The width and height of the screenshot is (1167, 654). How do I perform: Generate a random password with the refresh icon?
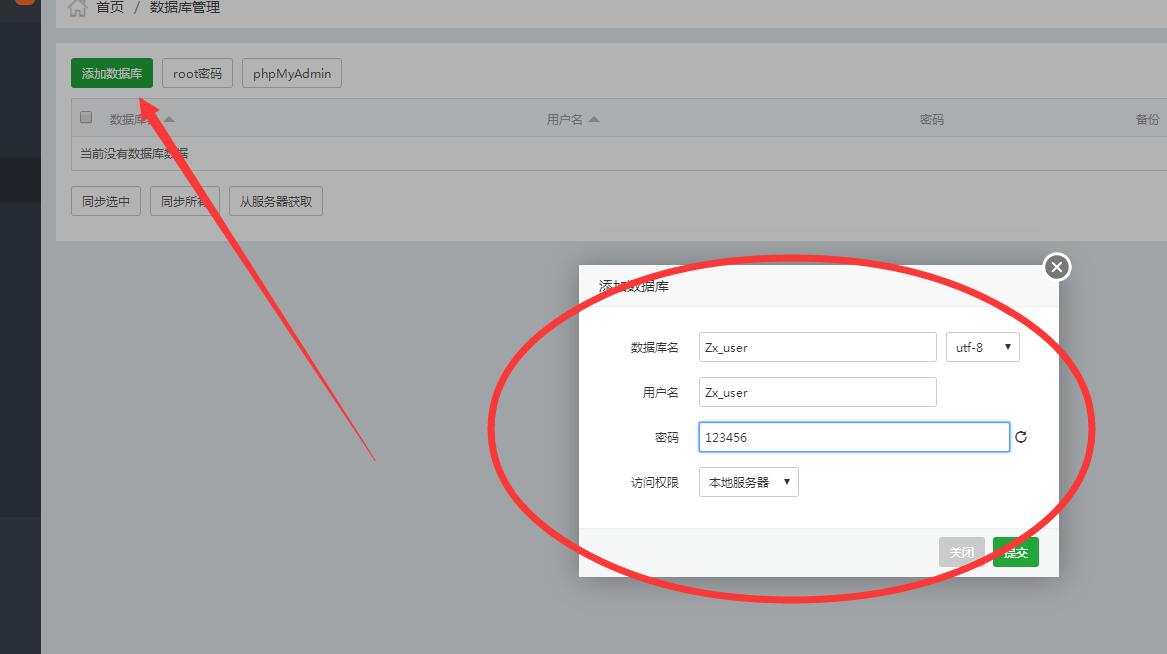[x=1021, y=437]
